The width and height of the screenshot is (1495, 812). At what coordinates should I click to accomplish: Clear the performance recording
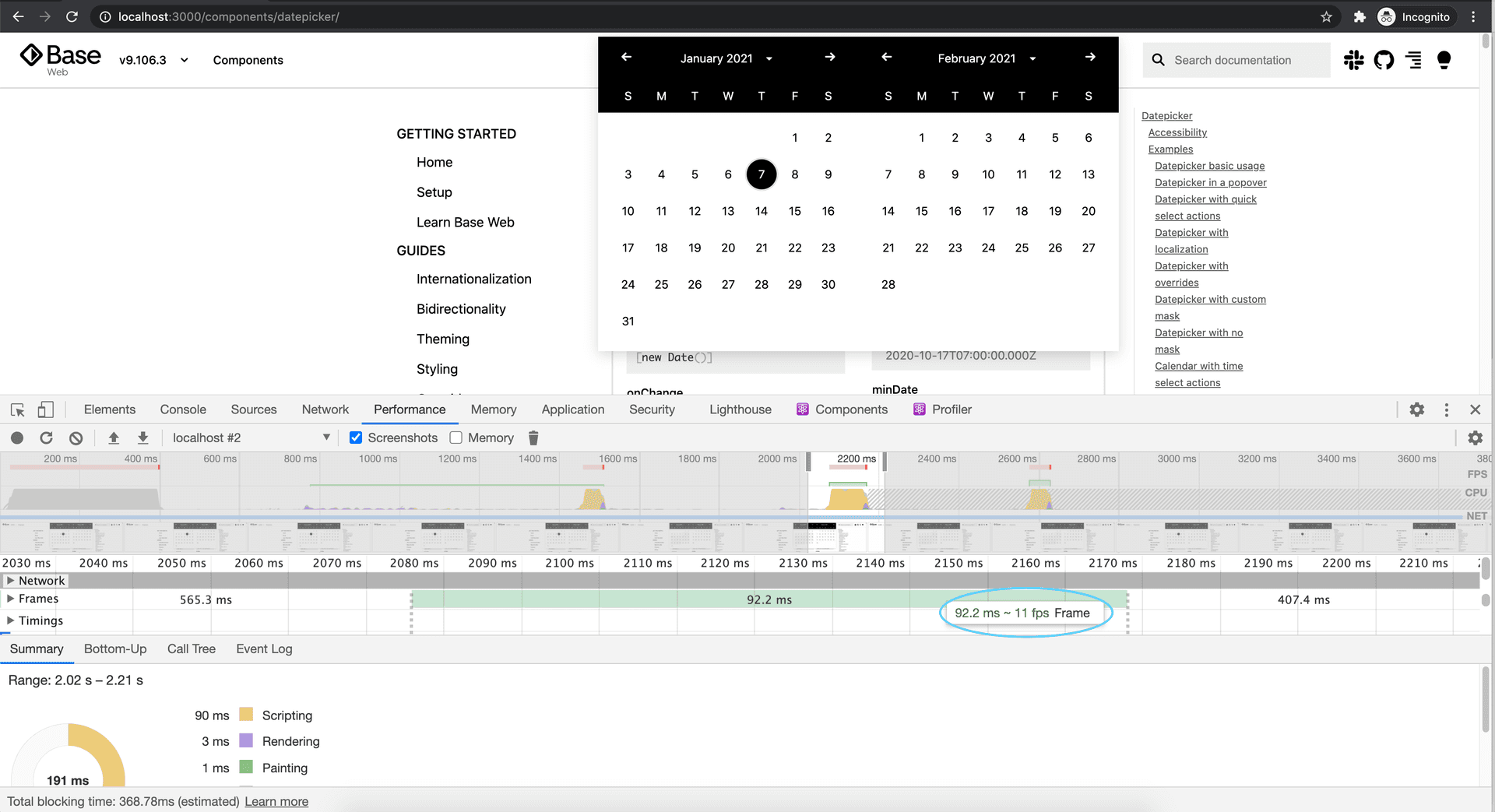(76, 438)
